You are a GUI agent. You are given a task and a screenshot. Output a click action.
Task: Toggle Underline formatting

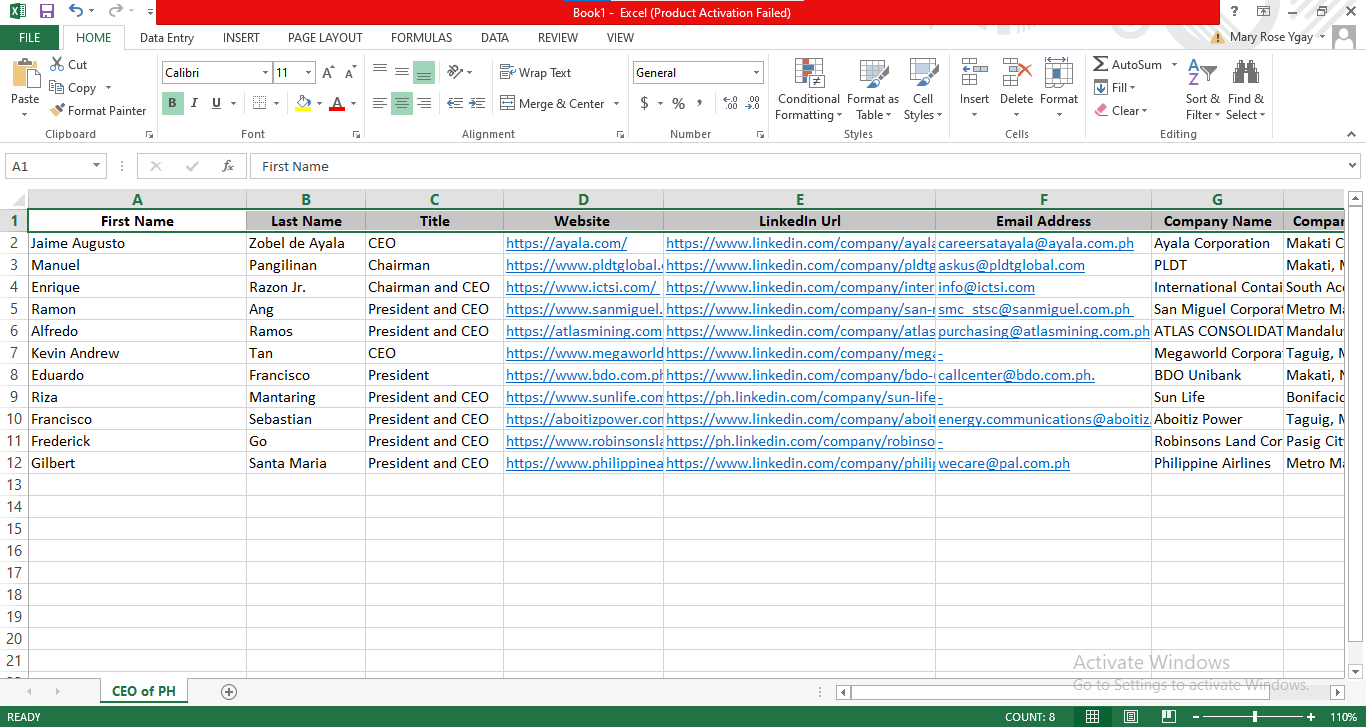214,103
